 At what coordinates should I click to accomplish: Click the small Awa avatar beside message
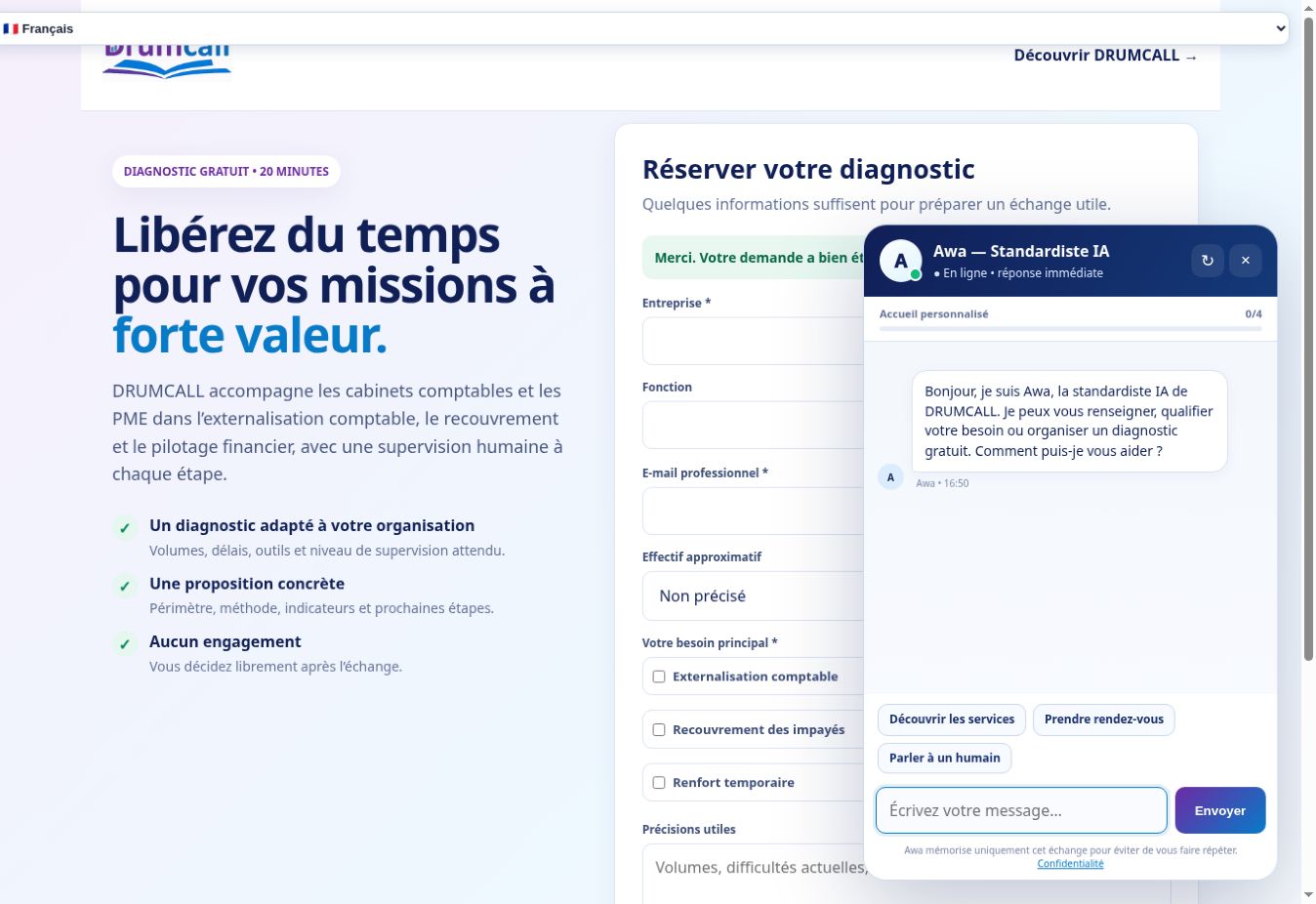(890, 477)
